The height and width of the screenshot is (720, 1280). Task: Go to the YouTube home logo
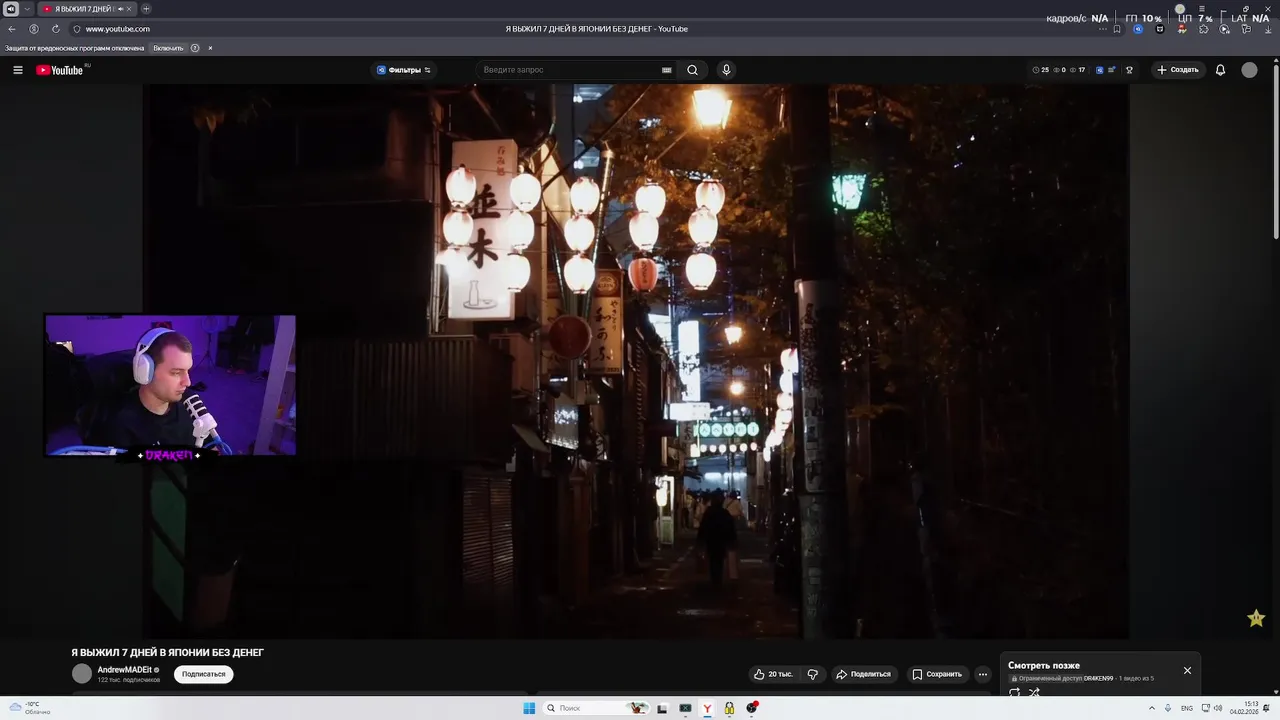pyautogui.click(x=60, y=70)
